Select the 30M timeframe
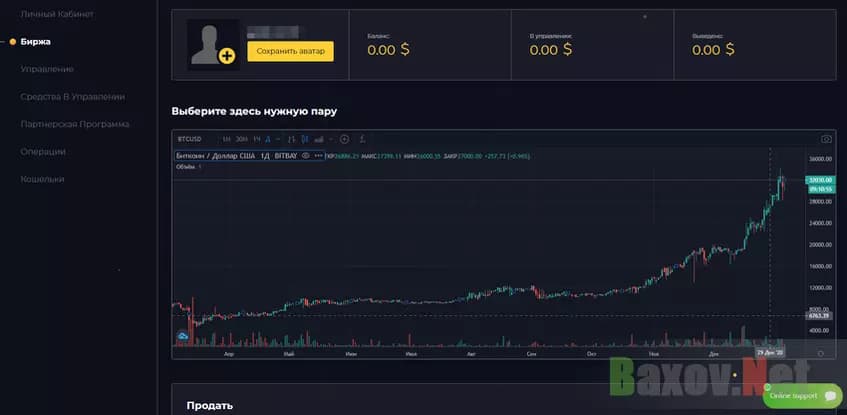 click(241, 139)
